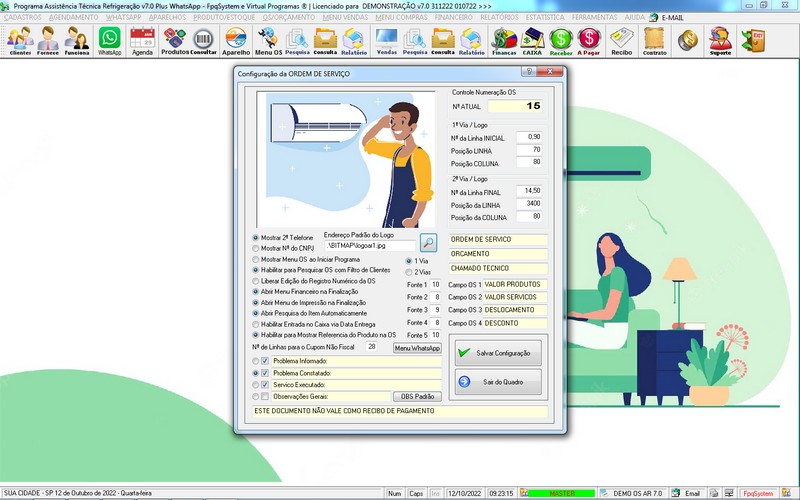
Task: Open the Clientes toolbar icon
Action: [x=19, y=40]
